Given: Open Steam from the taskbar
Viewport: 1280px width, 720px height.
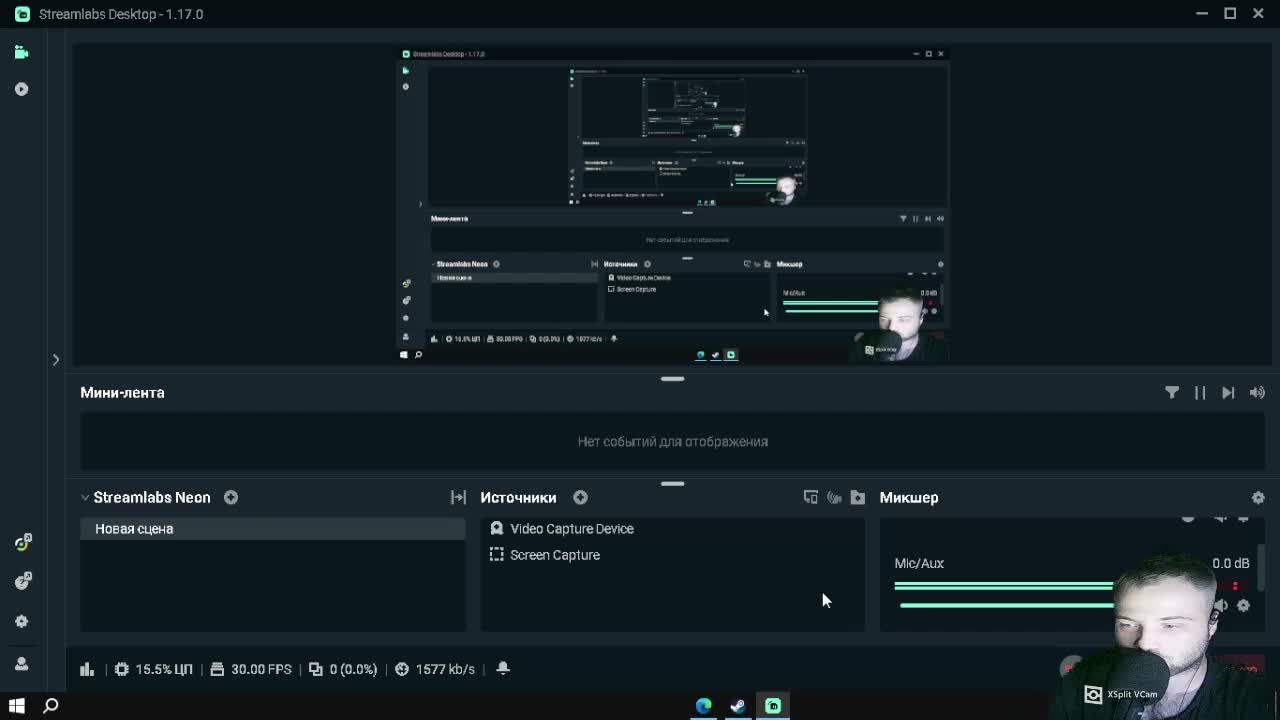Looking at the screenshot, I should (738, 706).
